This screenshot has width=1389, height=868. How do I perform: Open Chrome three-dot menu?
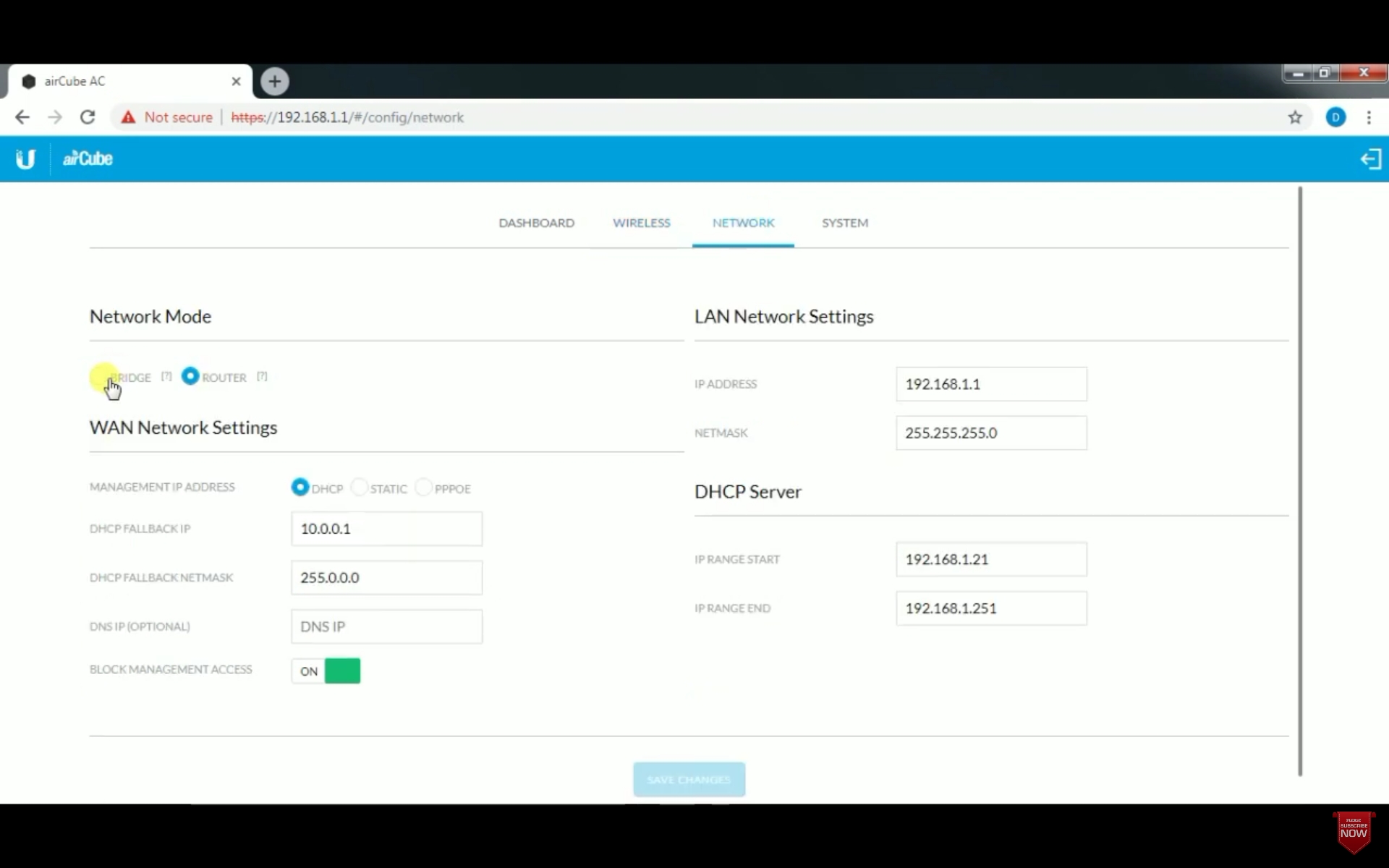pyautogui.click(x=1368, y=117)
